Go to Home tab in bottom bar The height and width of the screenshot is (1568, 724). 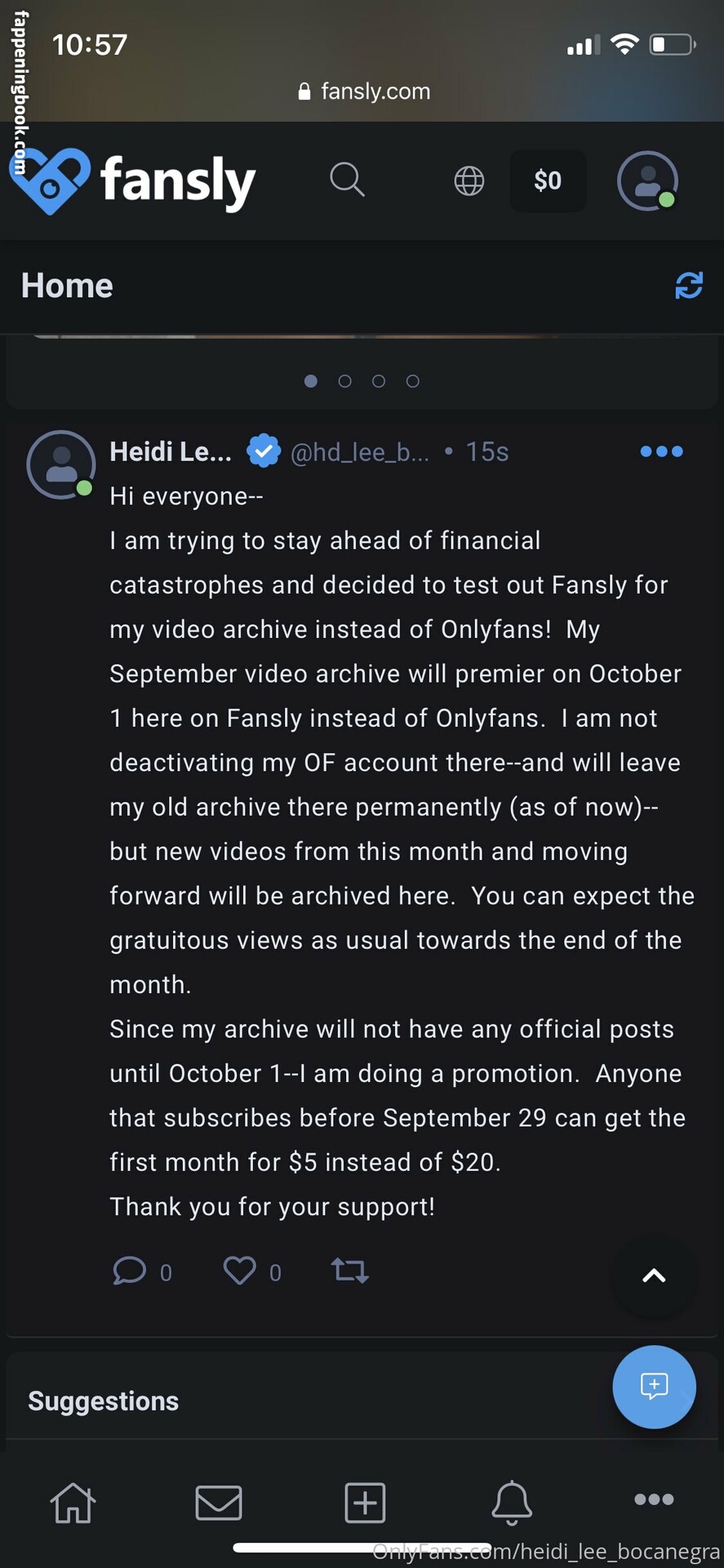coord(73,1503)
